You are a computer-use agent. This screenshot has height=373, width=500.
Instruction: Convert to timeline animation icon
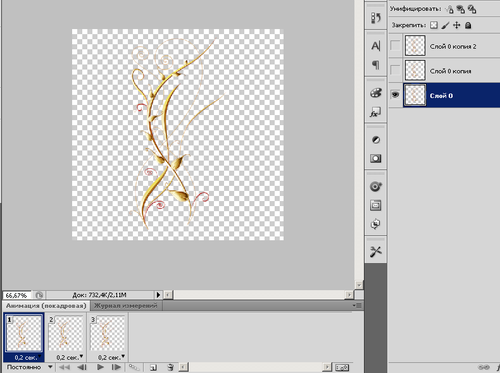(342, 367)
